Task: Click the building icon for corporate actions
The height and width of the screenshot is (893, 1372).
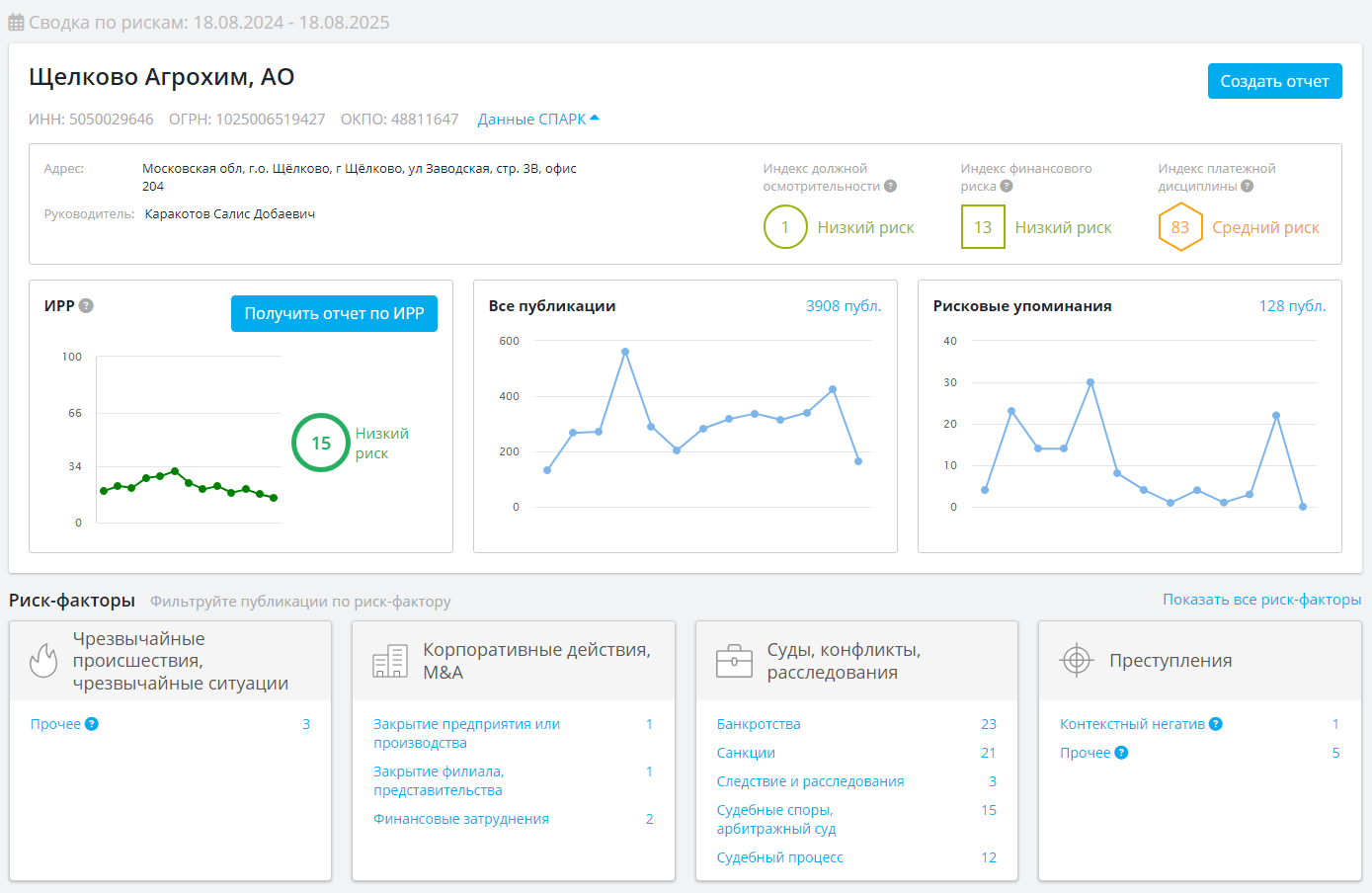Action: tap(390, 661)
